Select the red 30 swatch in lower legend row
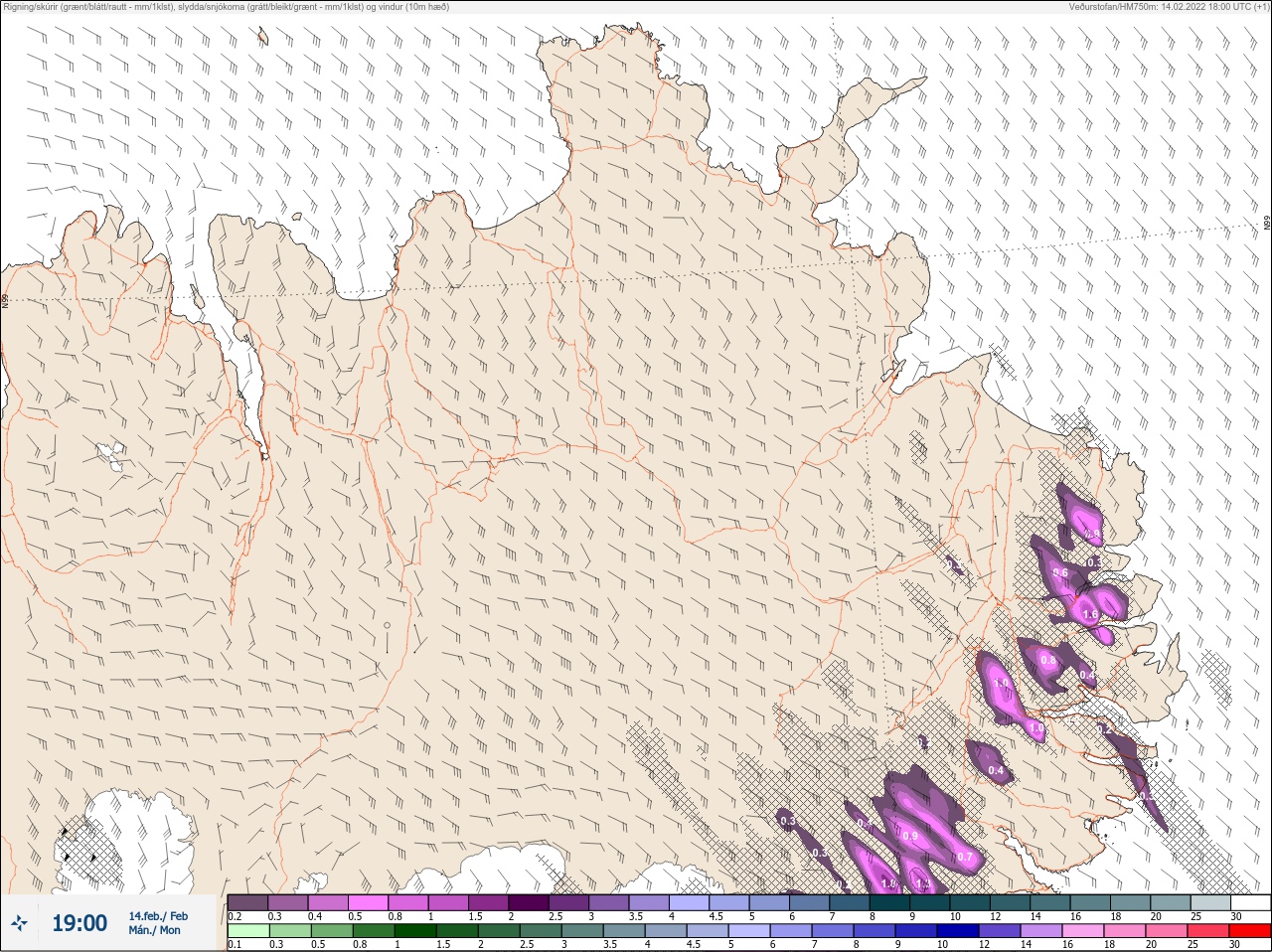1272x952 pixels. 1249,932
